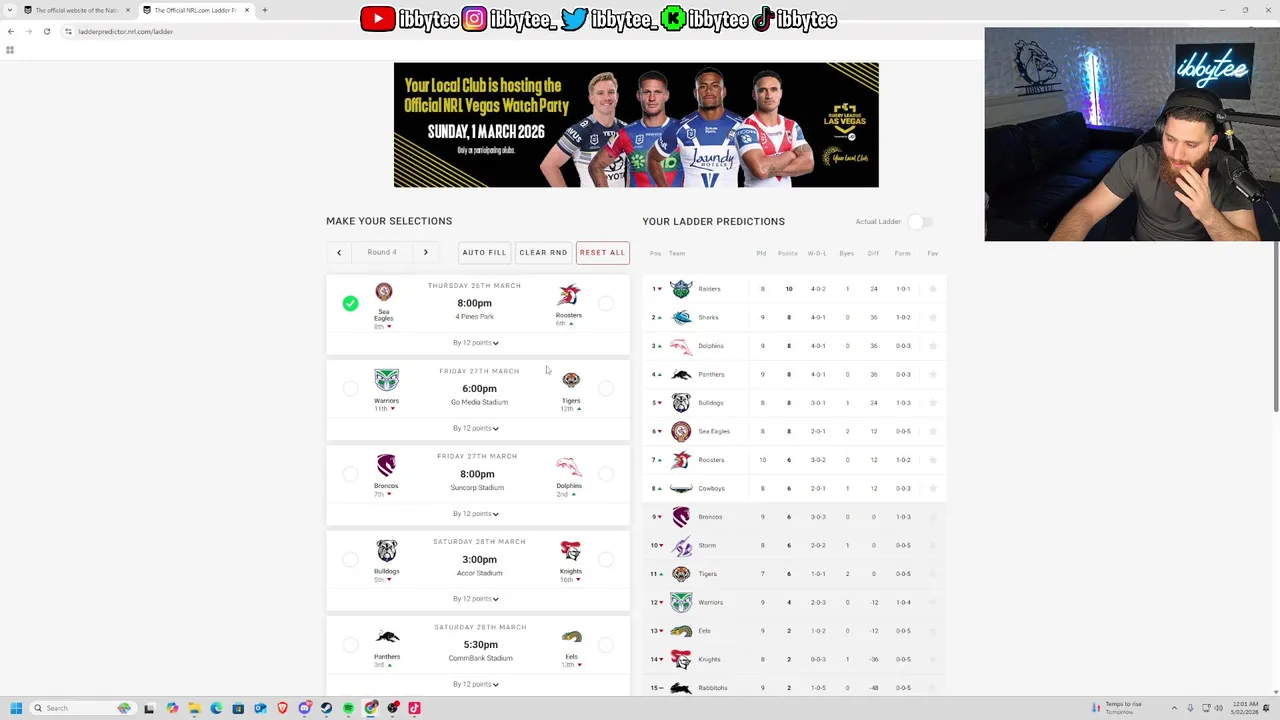The height and width of the screenshot is (720, 1280).
Task: Click the Round 4 label
Action: pyautogui.click(x=382, y=253)
